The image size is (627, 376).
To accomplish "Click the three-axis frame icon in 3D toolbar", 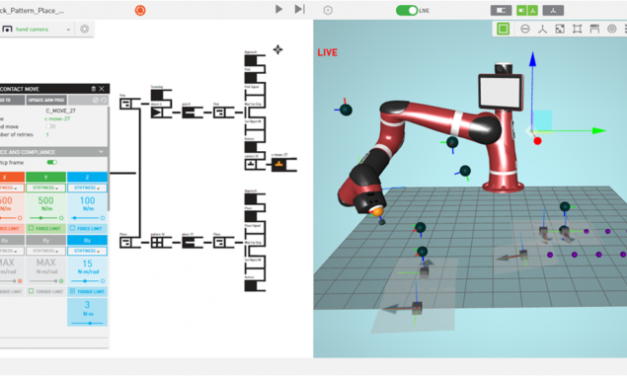I will (x=542, y=29).
